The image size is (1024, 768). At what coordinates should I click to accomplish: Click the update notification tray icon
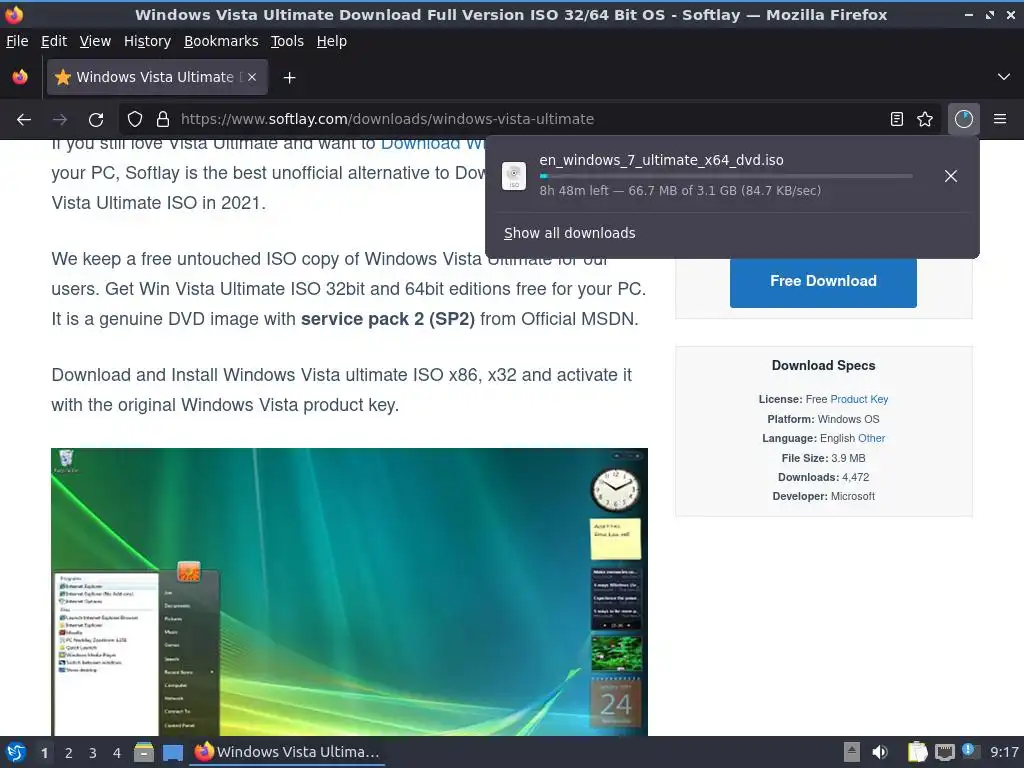pyautogui.click(x=970, y=751)
